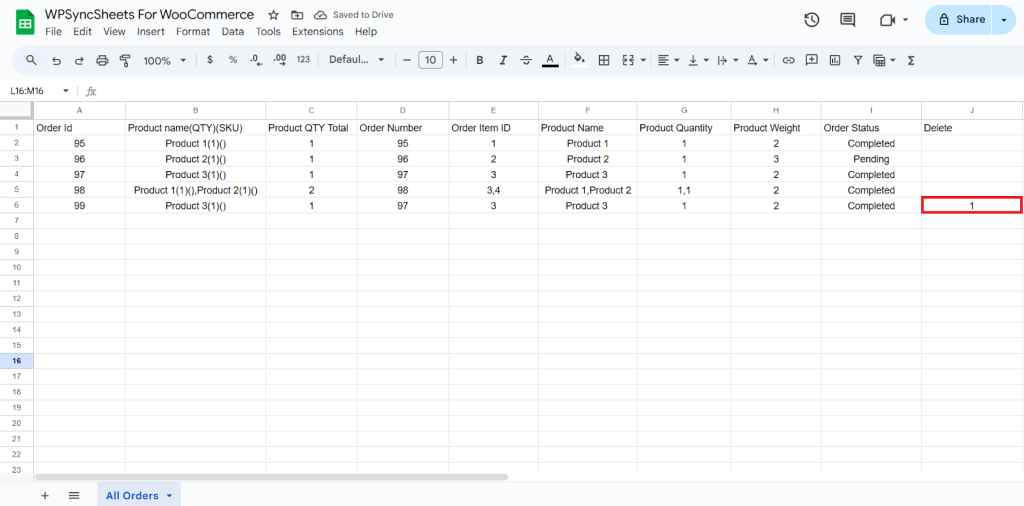Click the search menus magnifier icon
1024x506 pixels.
(x=31, y=60)
